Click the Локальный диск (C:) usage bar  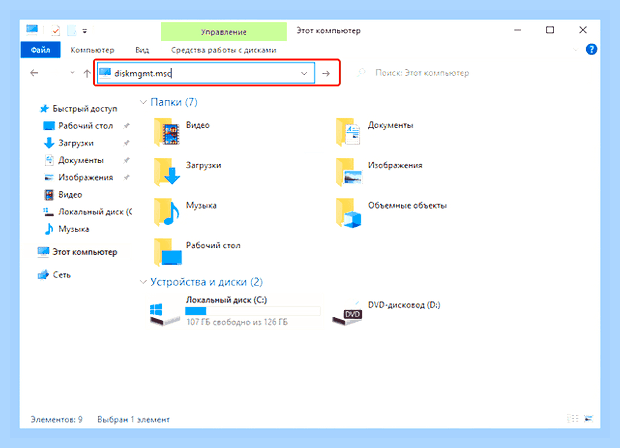pos(253,311)
